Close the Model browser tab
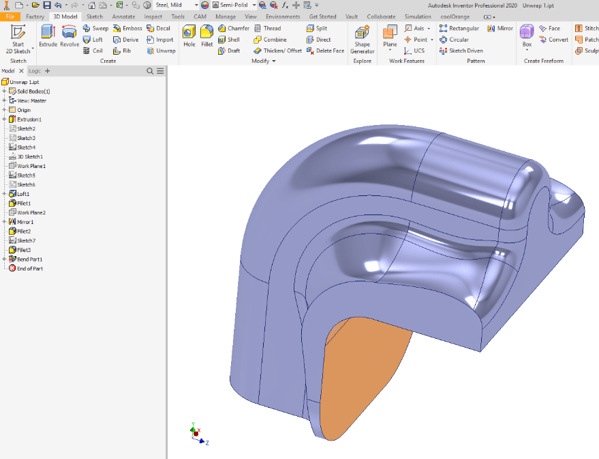This screenshot has height=459, width=599. pos(21,71)
